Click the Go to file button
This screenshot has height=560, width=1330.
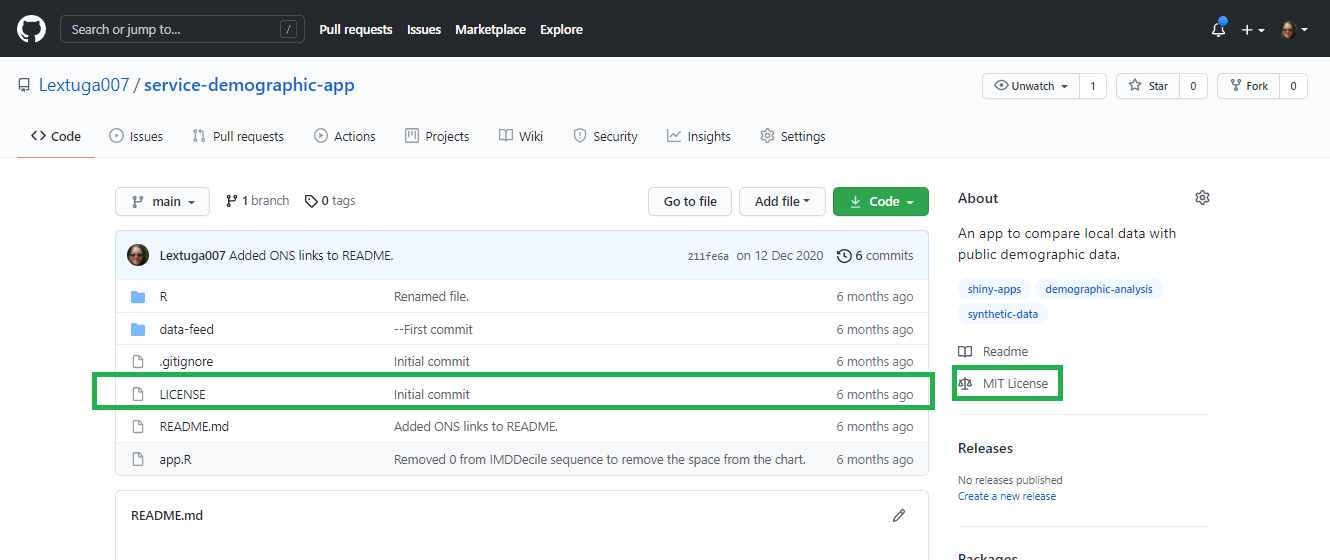(x=690, y=201)
